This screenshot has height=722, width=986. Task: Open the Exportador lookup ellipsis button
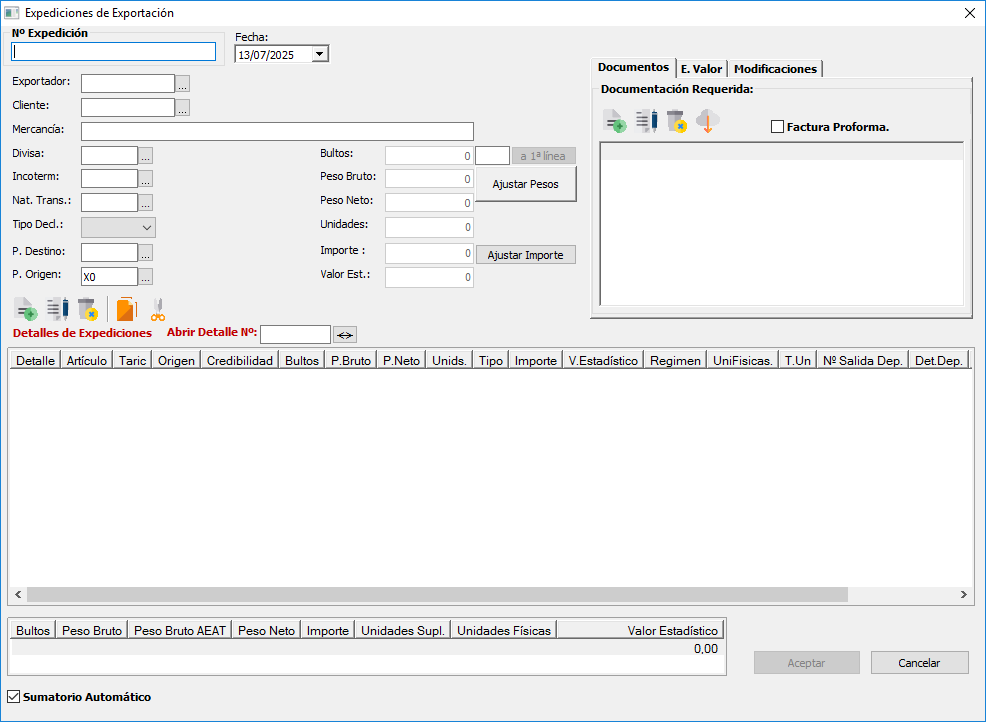(x=182, y=84)
